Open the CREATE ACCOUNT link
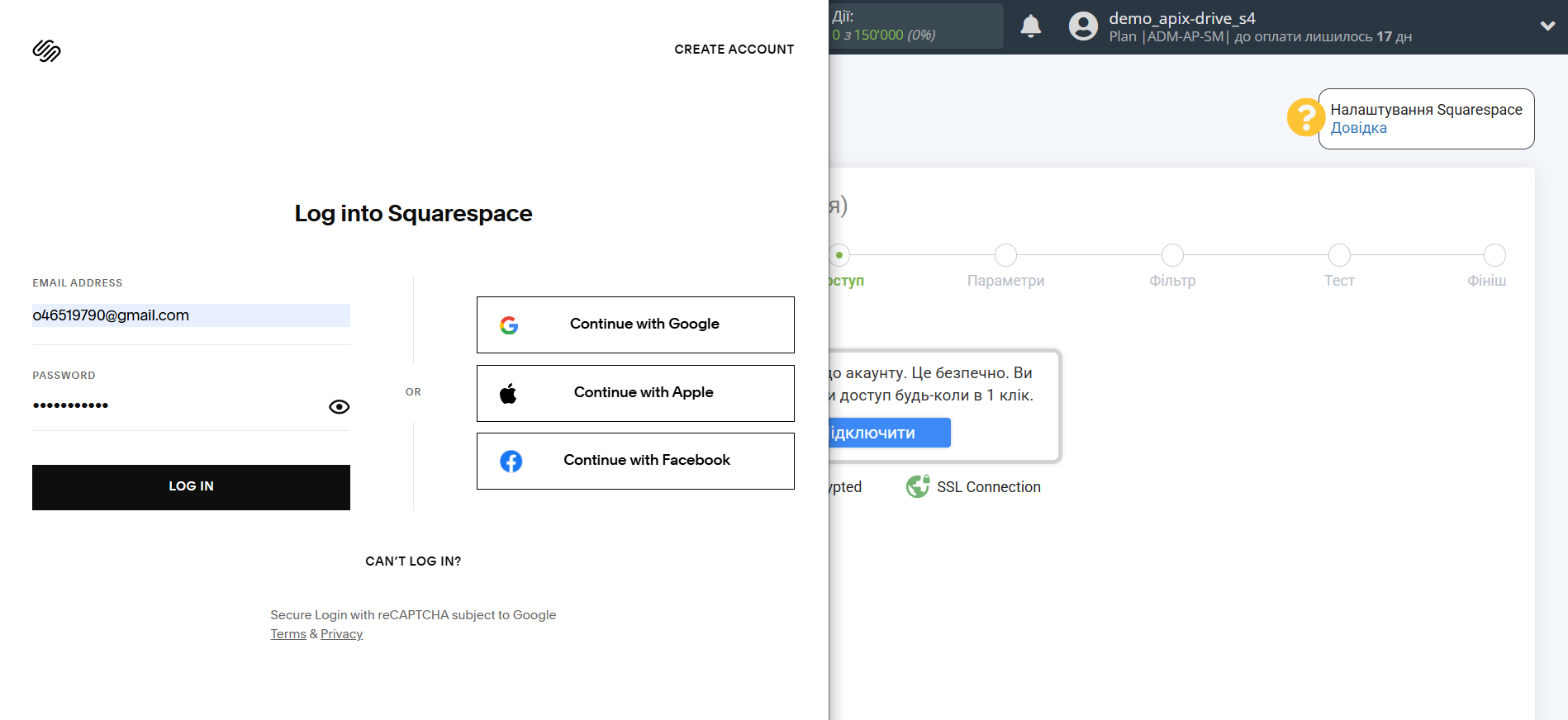 pyautogui.click(x=734, y=50)
